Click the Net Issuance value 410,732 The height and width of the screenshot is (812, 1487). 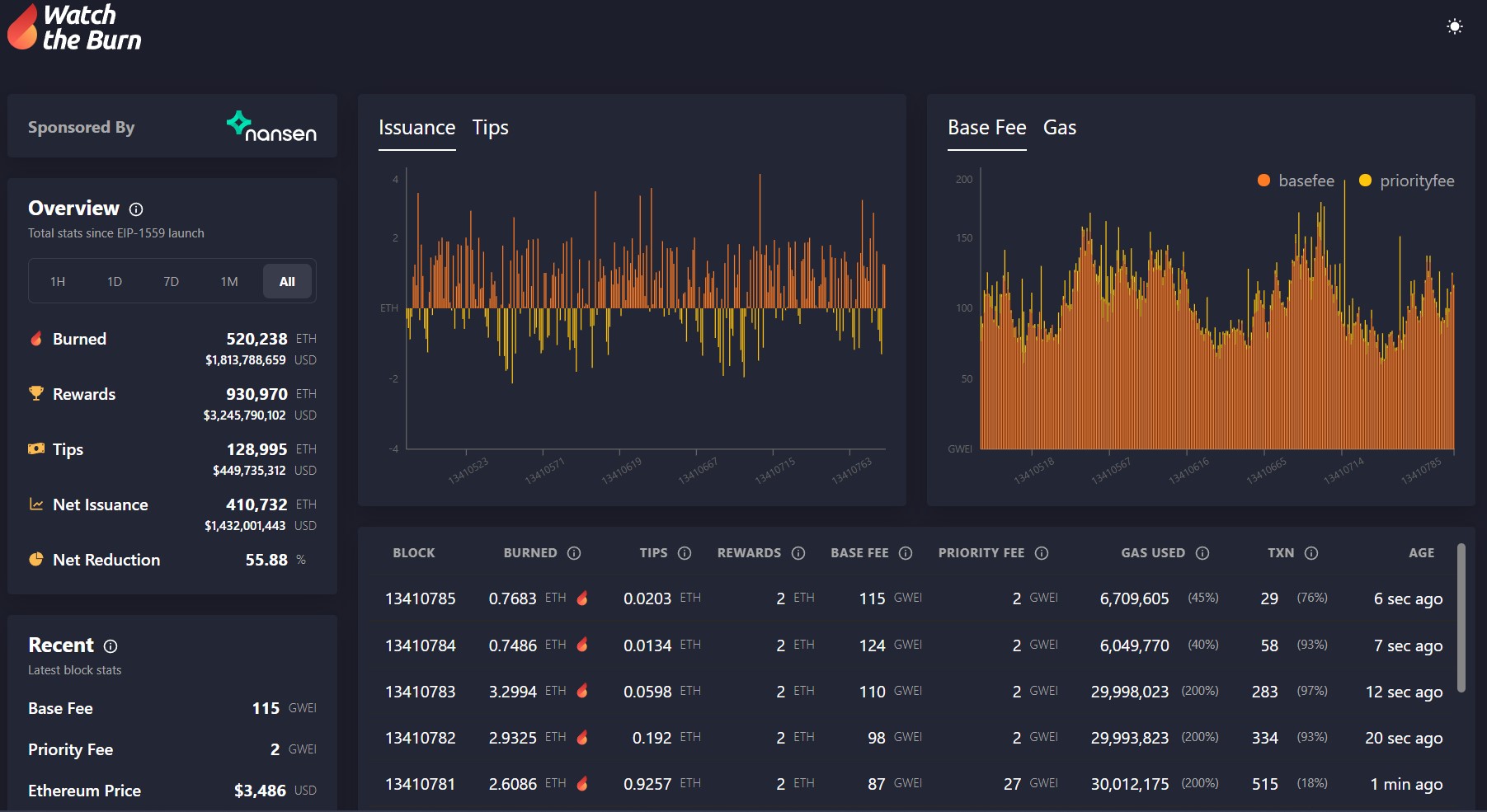[x=256, y=505]
